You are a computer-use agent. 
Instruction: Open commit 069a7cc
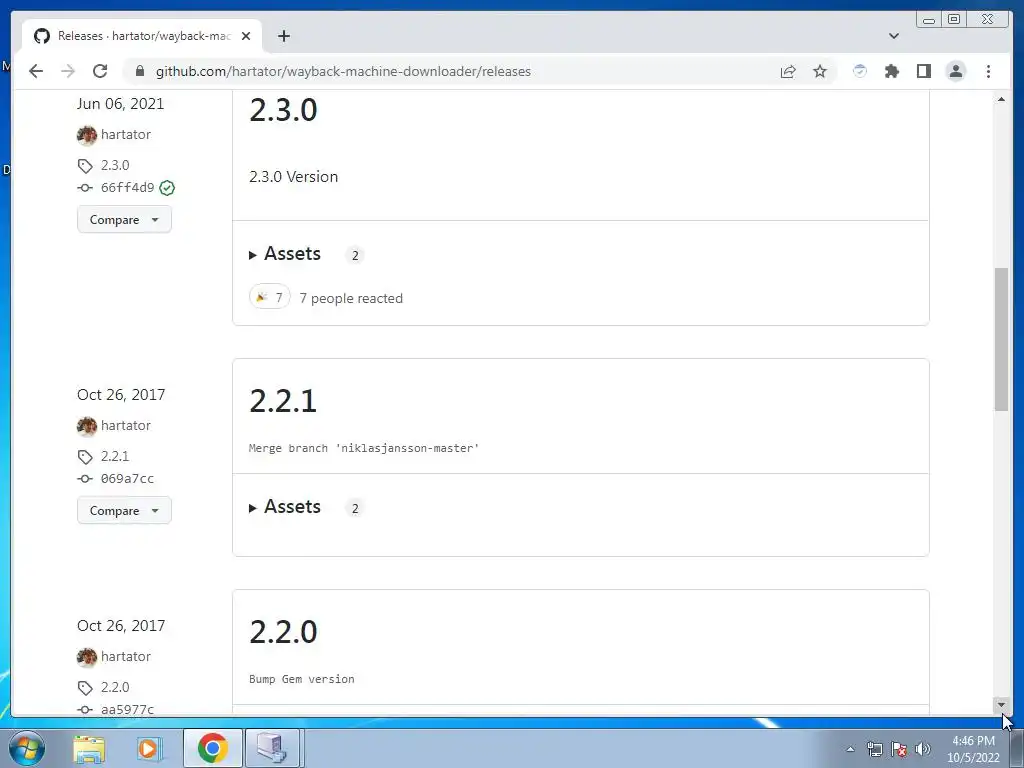[x=127, y=478]
